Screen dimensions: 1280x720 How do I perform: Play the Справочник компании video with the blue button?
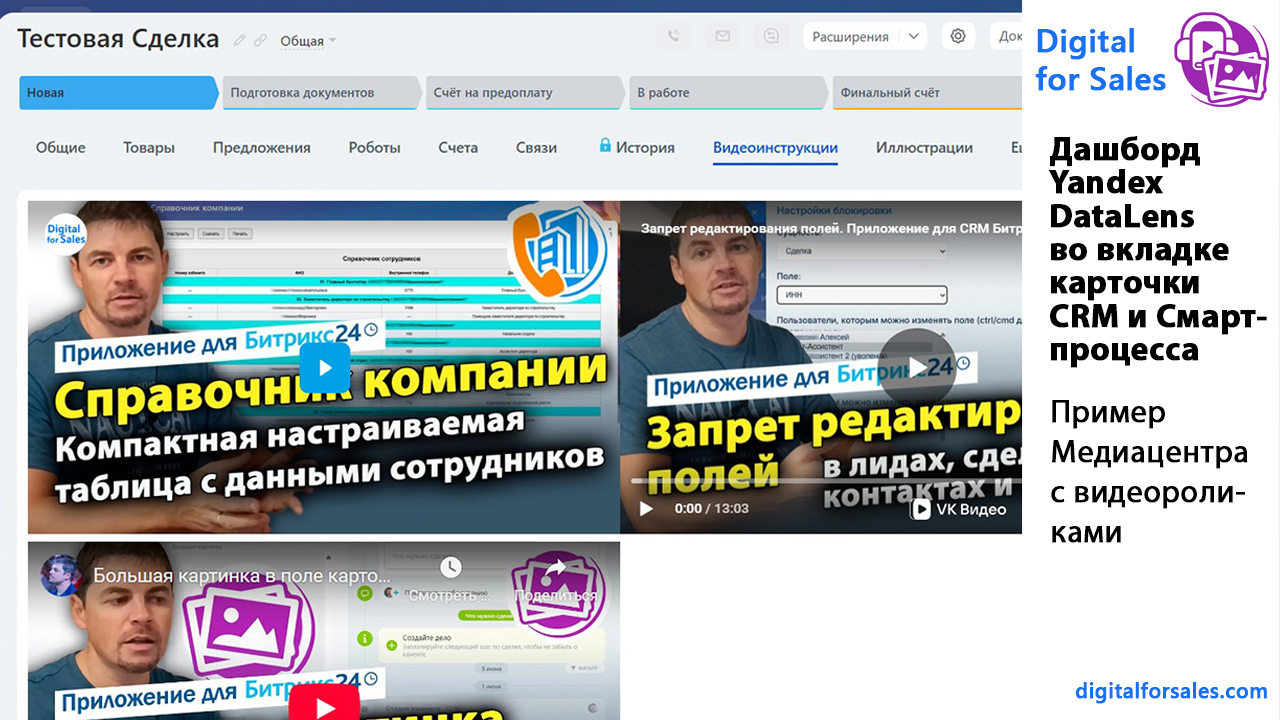click(x=325, y=367)
